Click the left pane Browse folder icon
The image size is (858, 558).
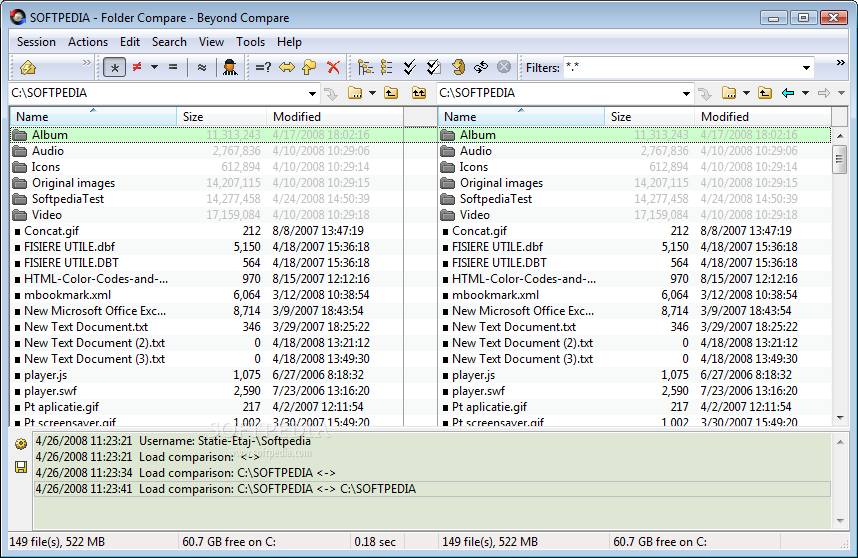(x=355, y=93)
